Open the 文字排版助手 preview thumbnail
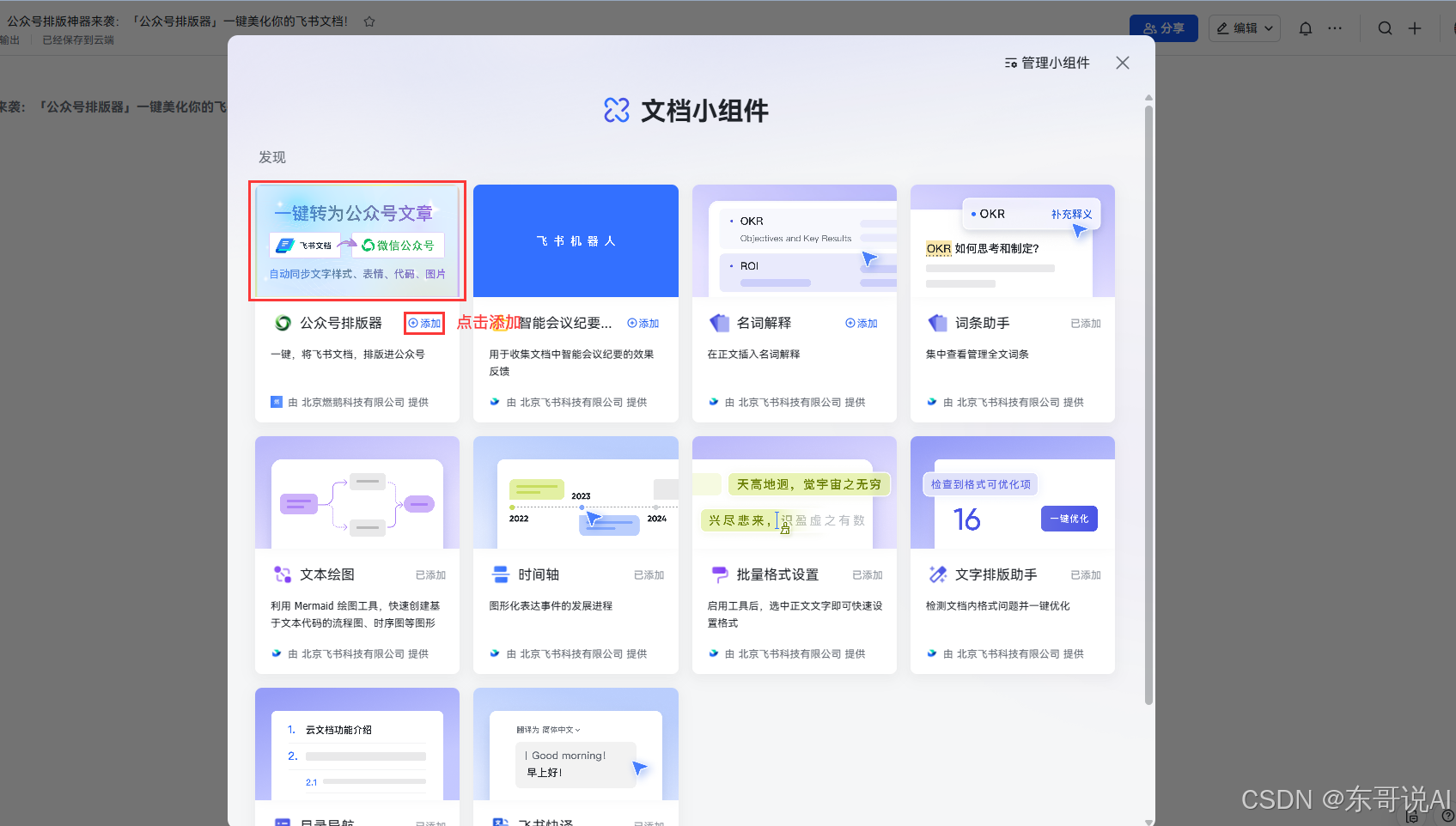The image size is (1456, 826). pos(1013,493)
